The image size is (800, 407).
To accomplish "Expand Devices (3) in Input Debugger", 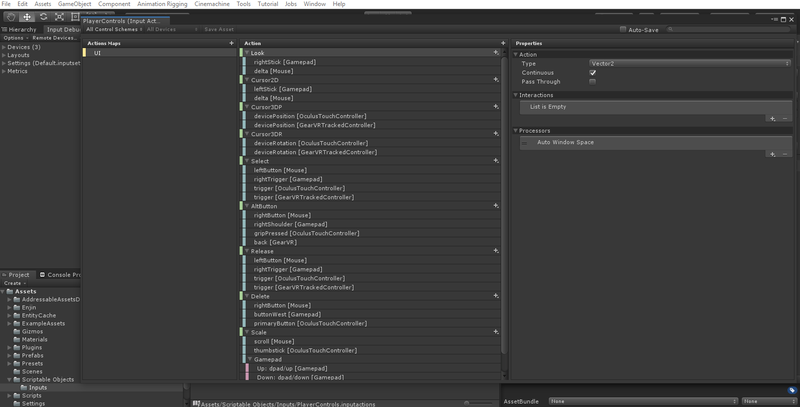I will pyautogui.click(x=4, y=47).
